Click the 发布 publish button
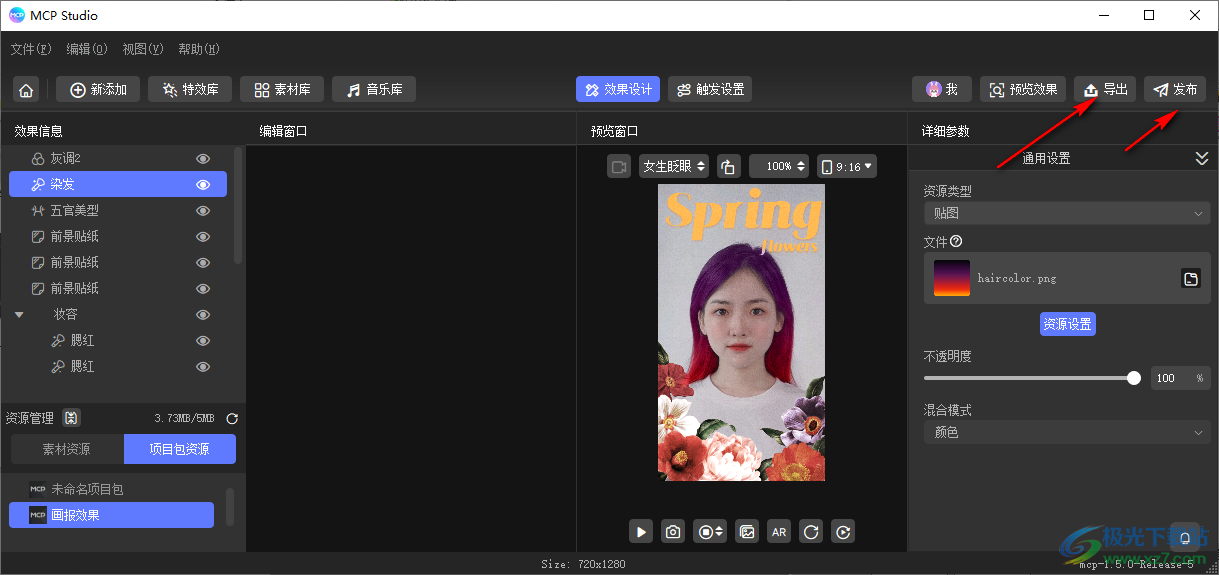This screenshot has height=575, width=1219. pos(1175,90)
